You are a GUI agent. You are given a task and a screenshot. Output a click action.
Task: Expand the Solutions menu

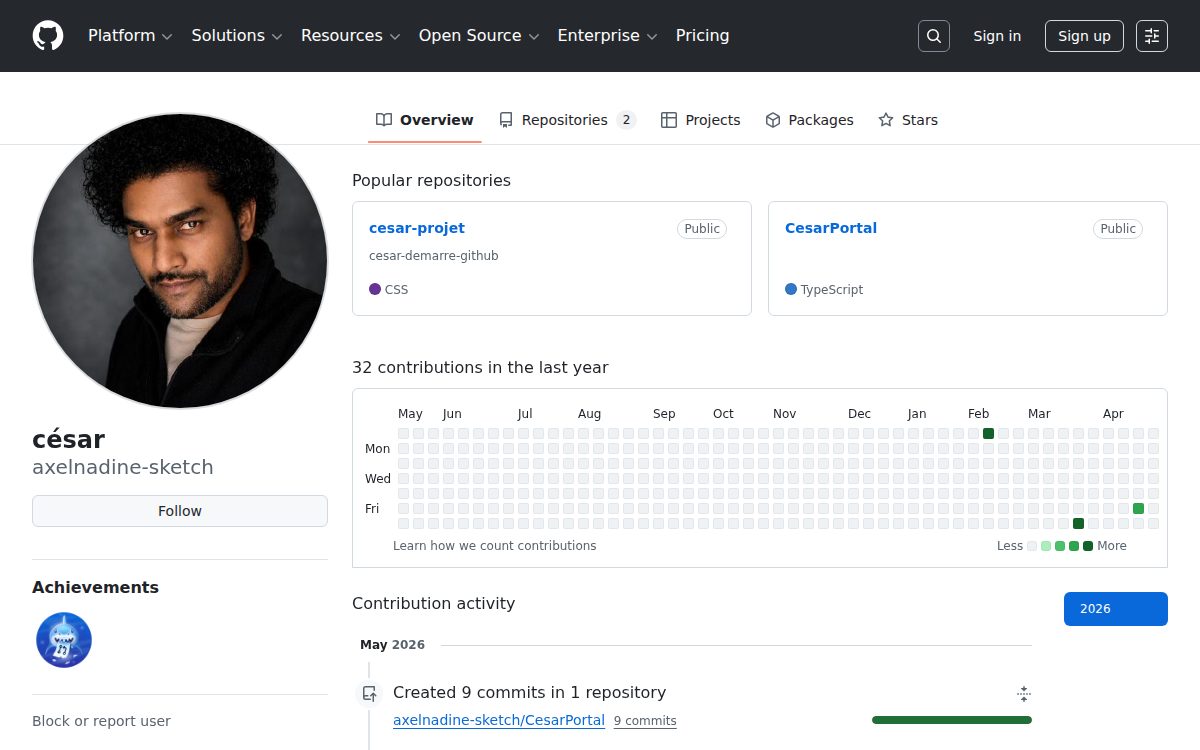[237, 36]
